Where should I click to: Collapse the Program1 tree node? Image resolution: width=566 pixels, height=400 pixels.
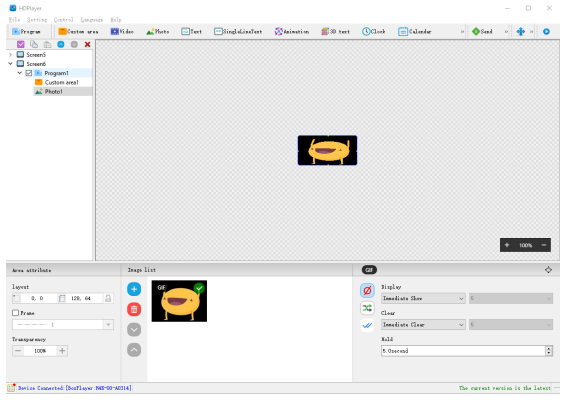coord(20,73)
